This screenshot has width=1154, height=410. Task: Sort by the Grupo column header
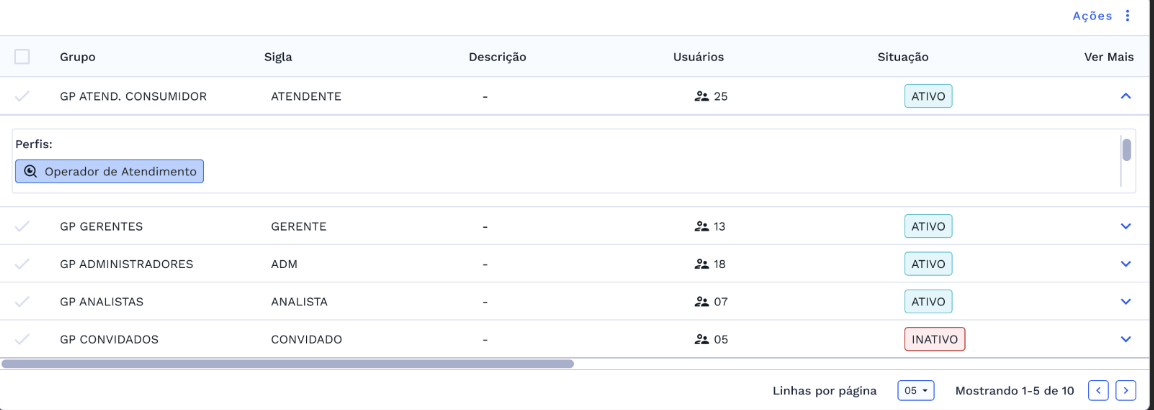pyautogui.click(x=78, y=57)
